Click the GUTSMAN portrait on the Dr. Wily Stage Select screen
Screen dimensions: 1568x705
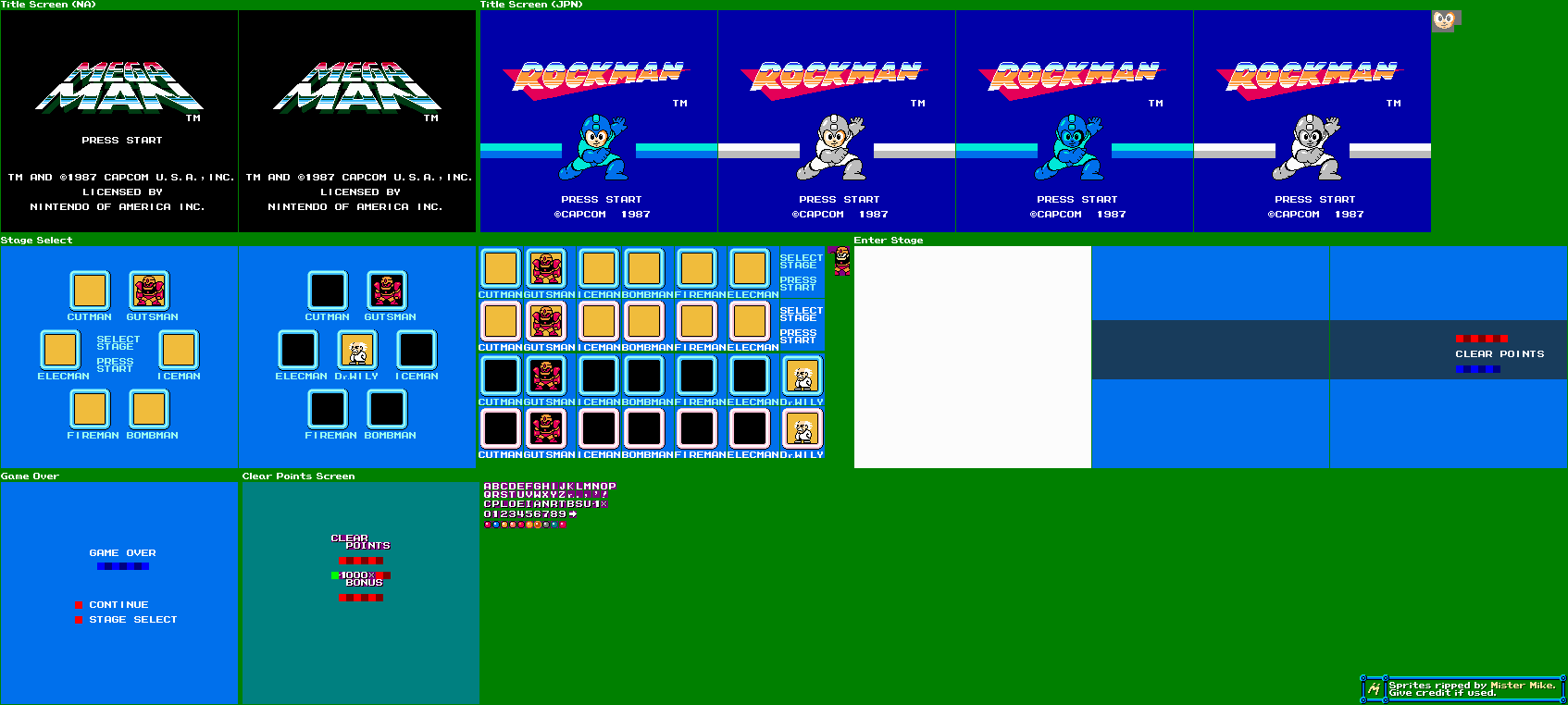[x=387, y=291]
